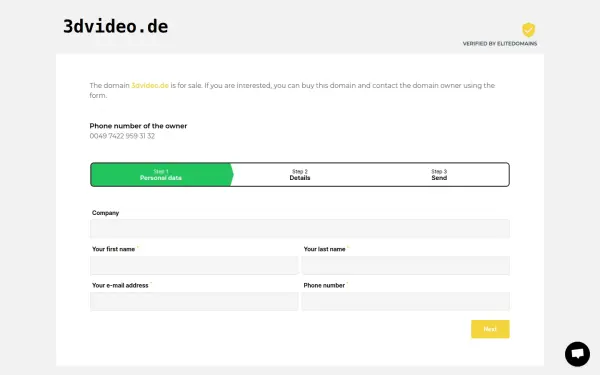
Task: Click the Your last name field
Action: [406, 265]
